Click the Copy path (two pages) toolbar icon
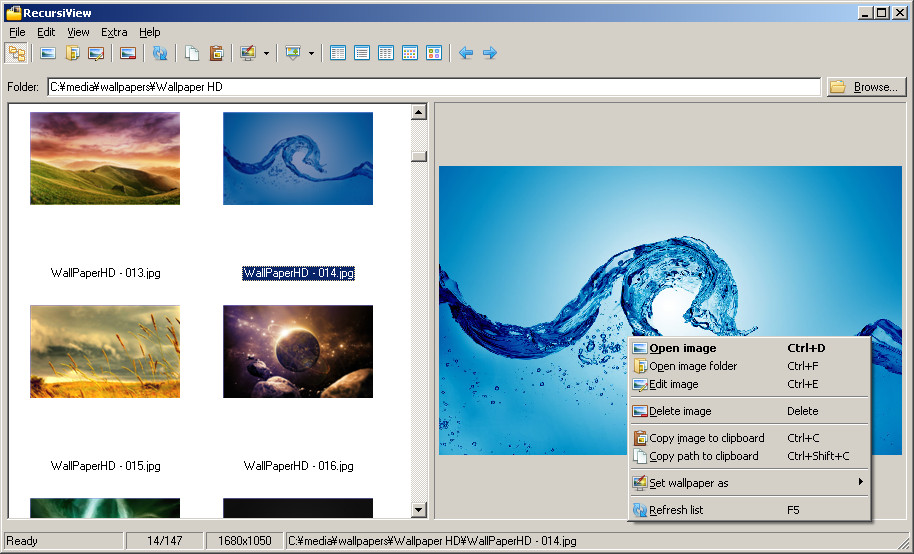Screen dimensions: 914x554 [x=192, y=53]
